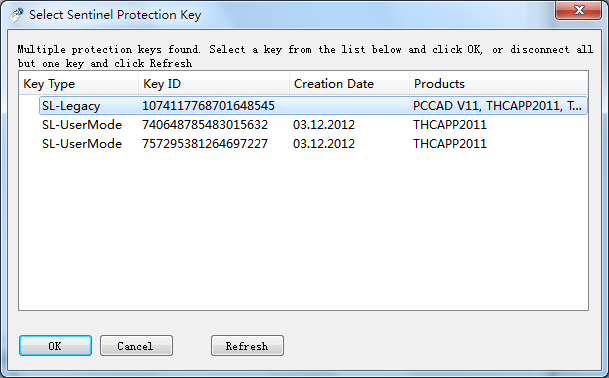Screen dimensions: 609x378
Task: Sort list by Key Type column header
Action: 79,84
